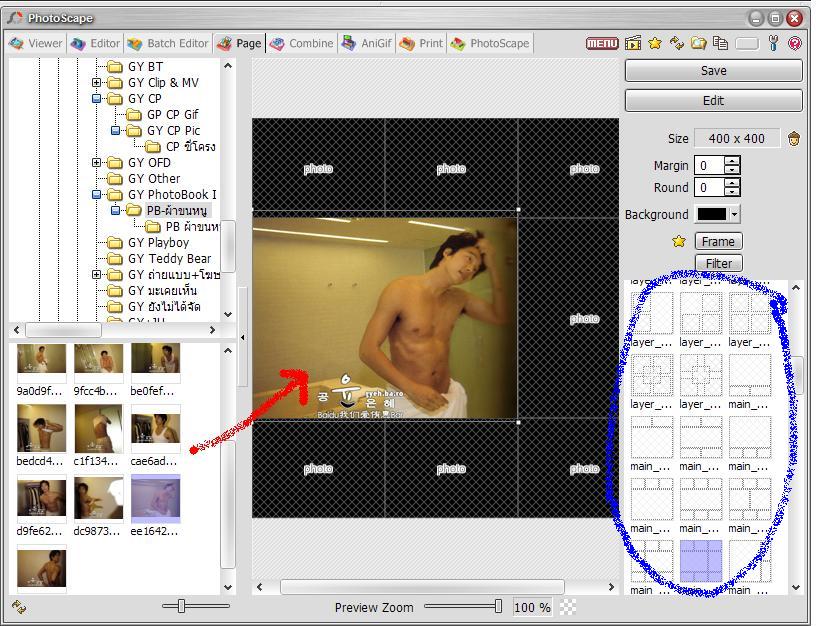Decrease the Round value with down arrow
838x626 pixels.
[732, 192]
